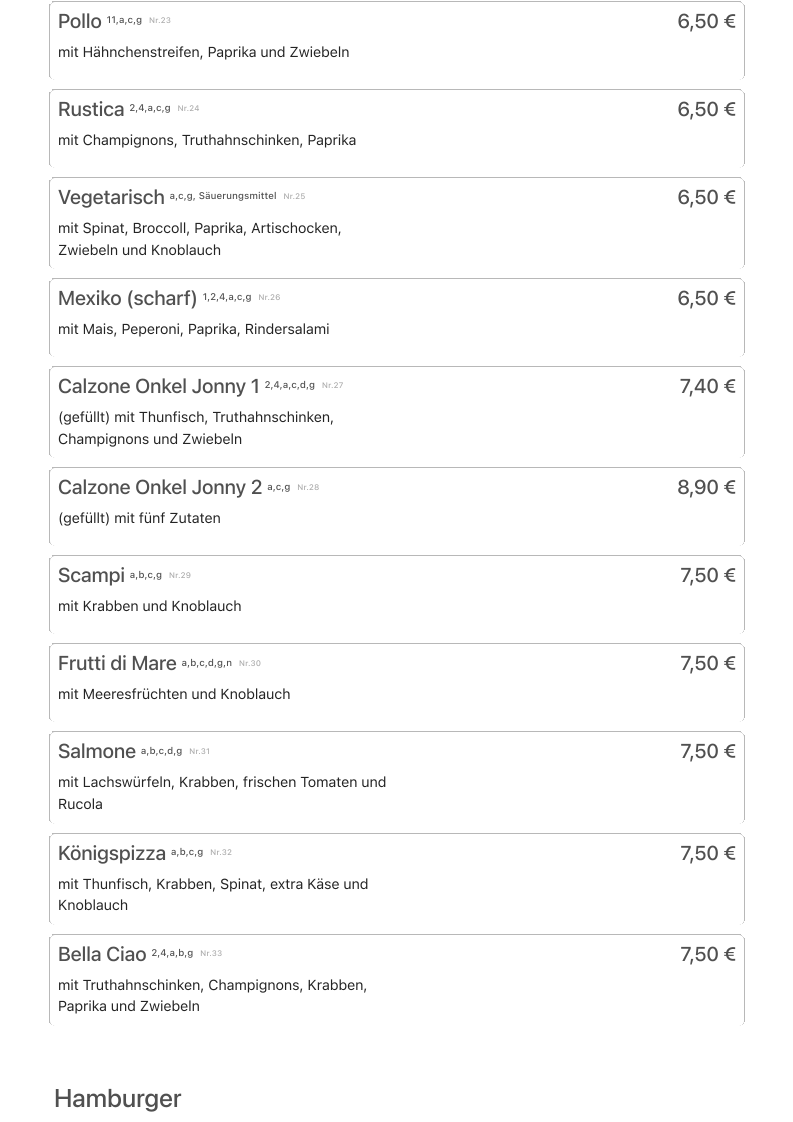This screenshot has height=1122, width=793.
Task: Click the 8,90 € price
Action: click(x=706, y=488)
